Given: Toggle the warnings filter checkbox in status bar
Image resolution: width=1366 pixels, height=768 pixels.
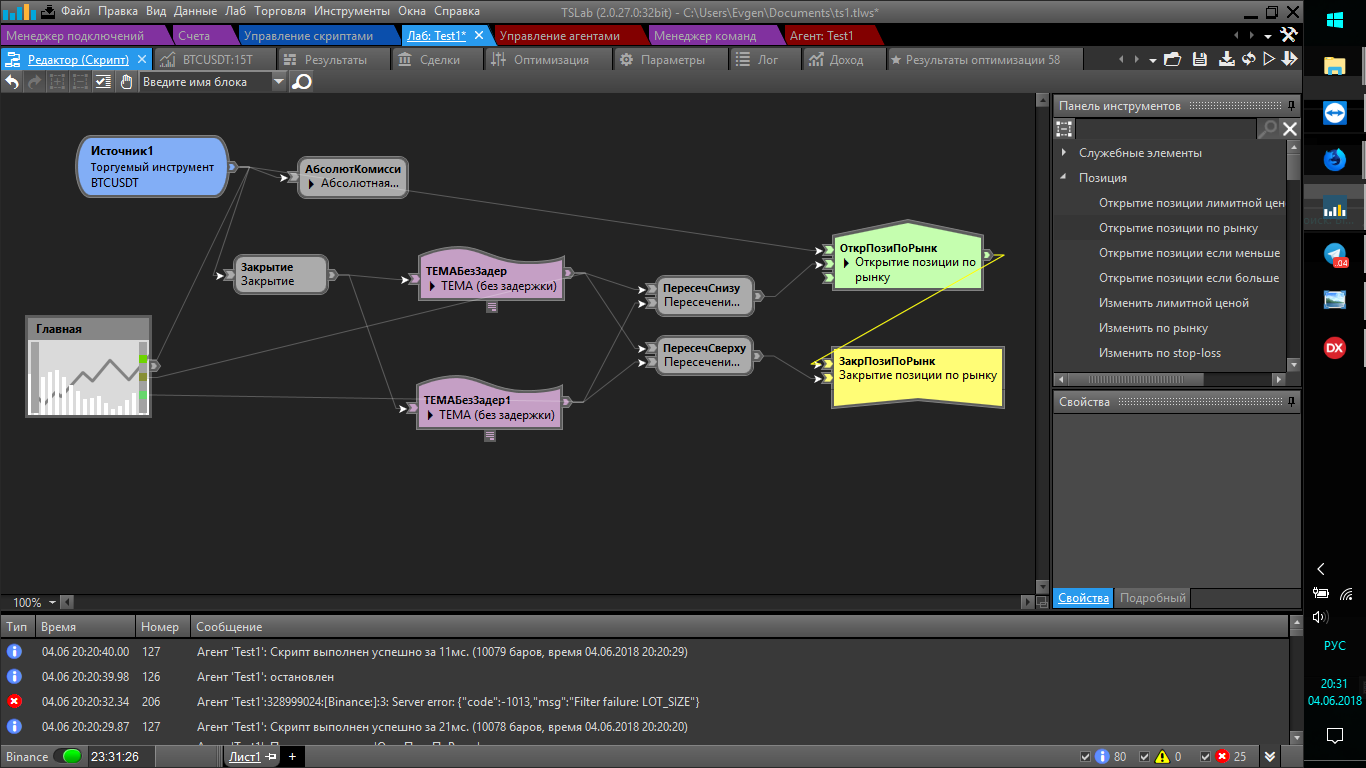Looking at the screenshot, I should point(1145,757).
